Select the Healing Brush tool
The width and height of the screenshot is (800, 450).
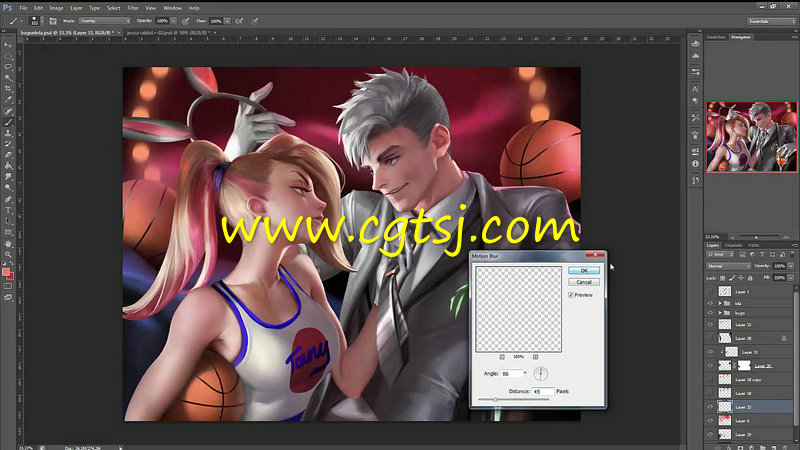8,111
